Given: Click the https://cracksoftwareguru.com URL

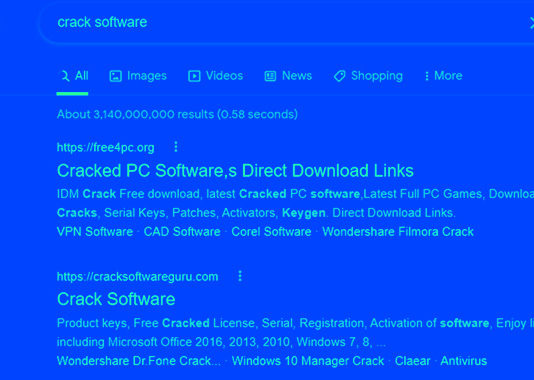Looking at the screenshot, I should point(138,276).
